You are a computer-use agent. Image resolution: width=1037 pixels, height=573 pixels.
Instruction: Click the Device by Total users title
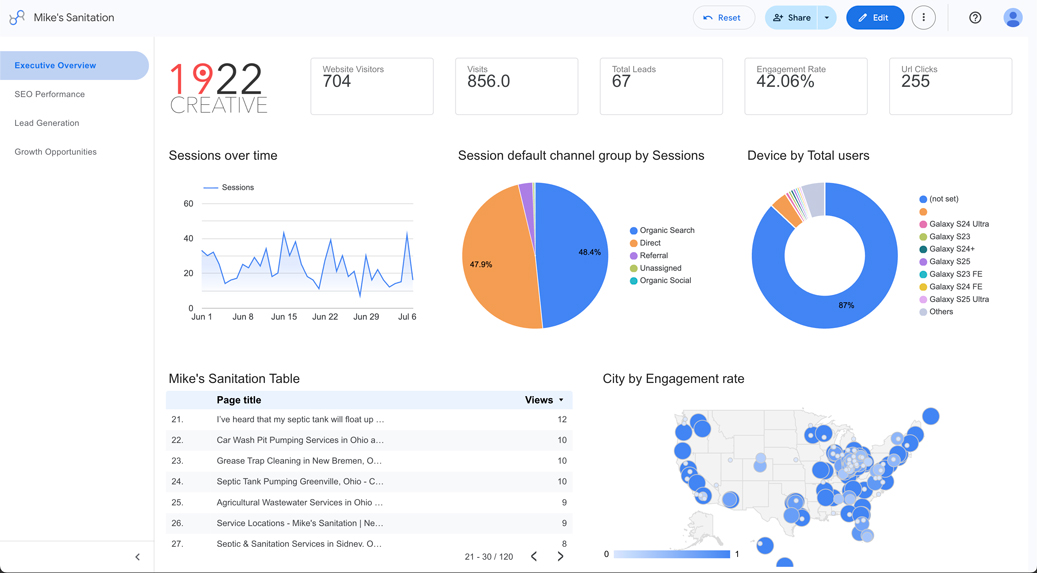point(808,155)
